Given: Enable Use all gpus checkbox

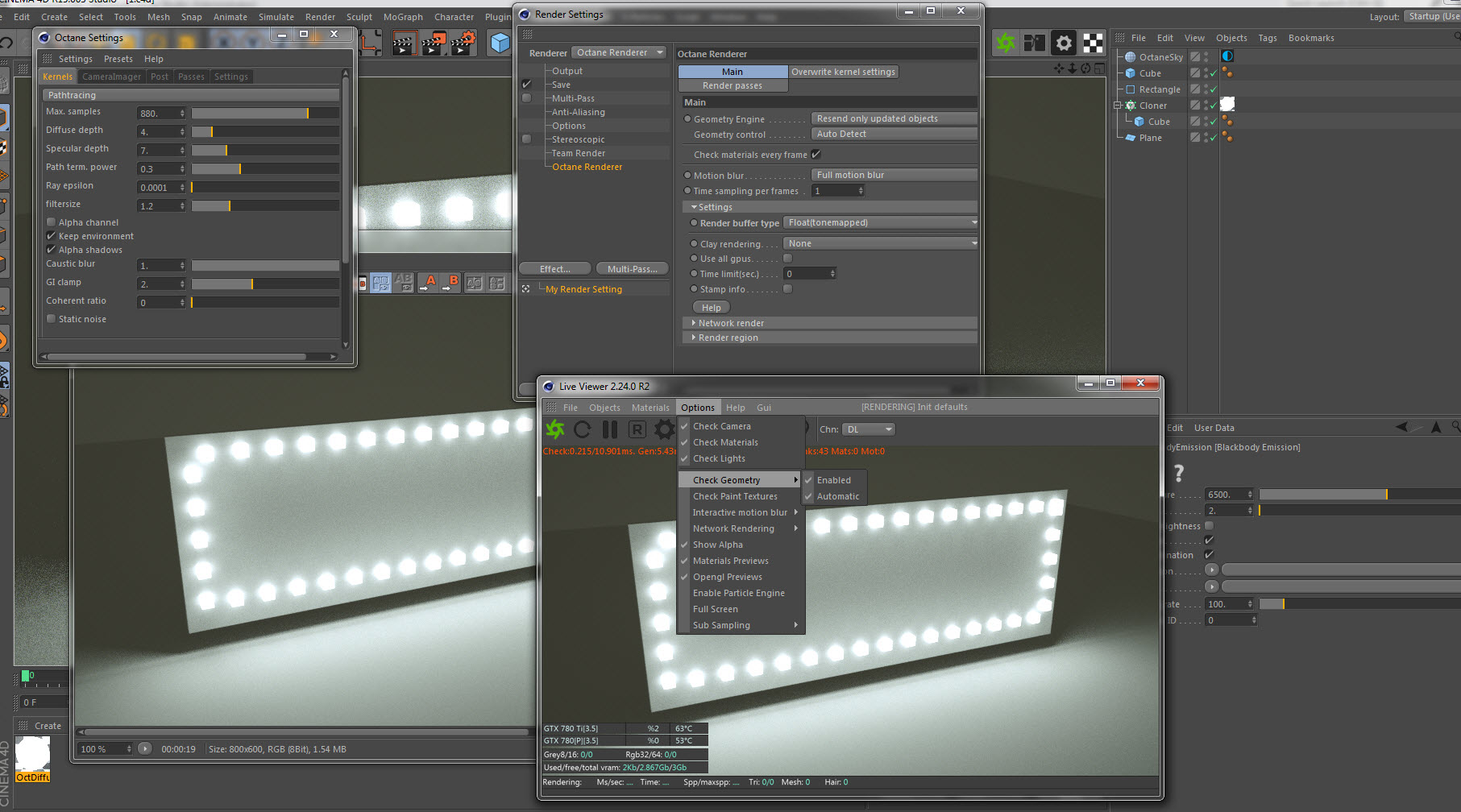Looking at the screenshot, I should pyautogui.click(x=788, y=259).
